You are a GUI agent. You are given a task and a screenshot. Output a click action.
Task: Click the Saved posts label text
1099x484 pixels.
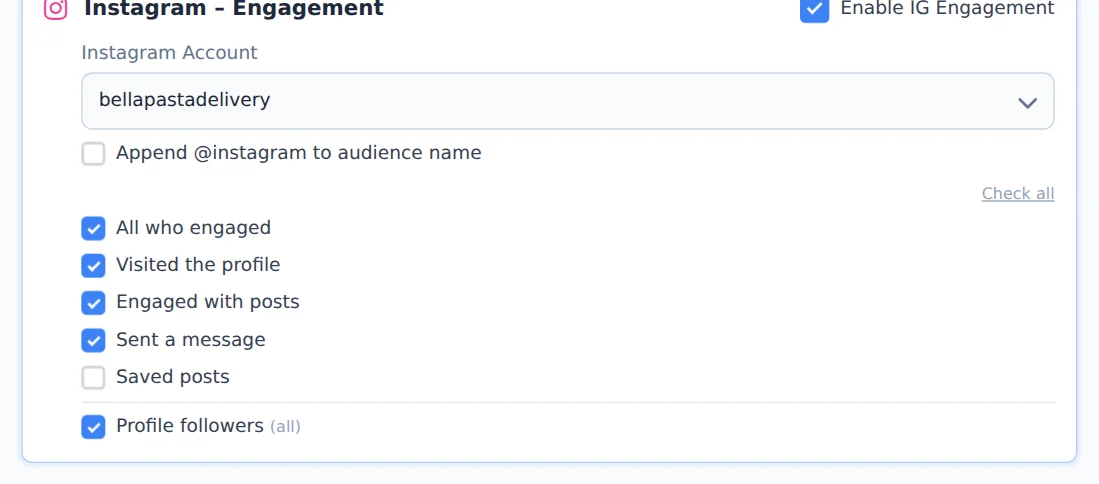173,377
